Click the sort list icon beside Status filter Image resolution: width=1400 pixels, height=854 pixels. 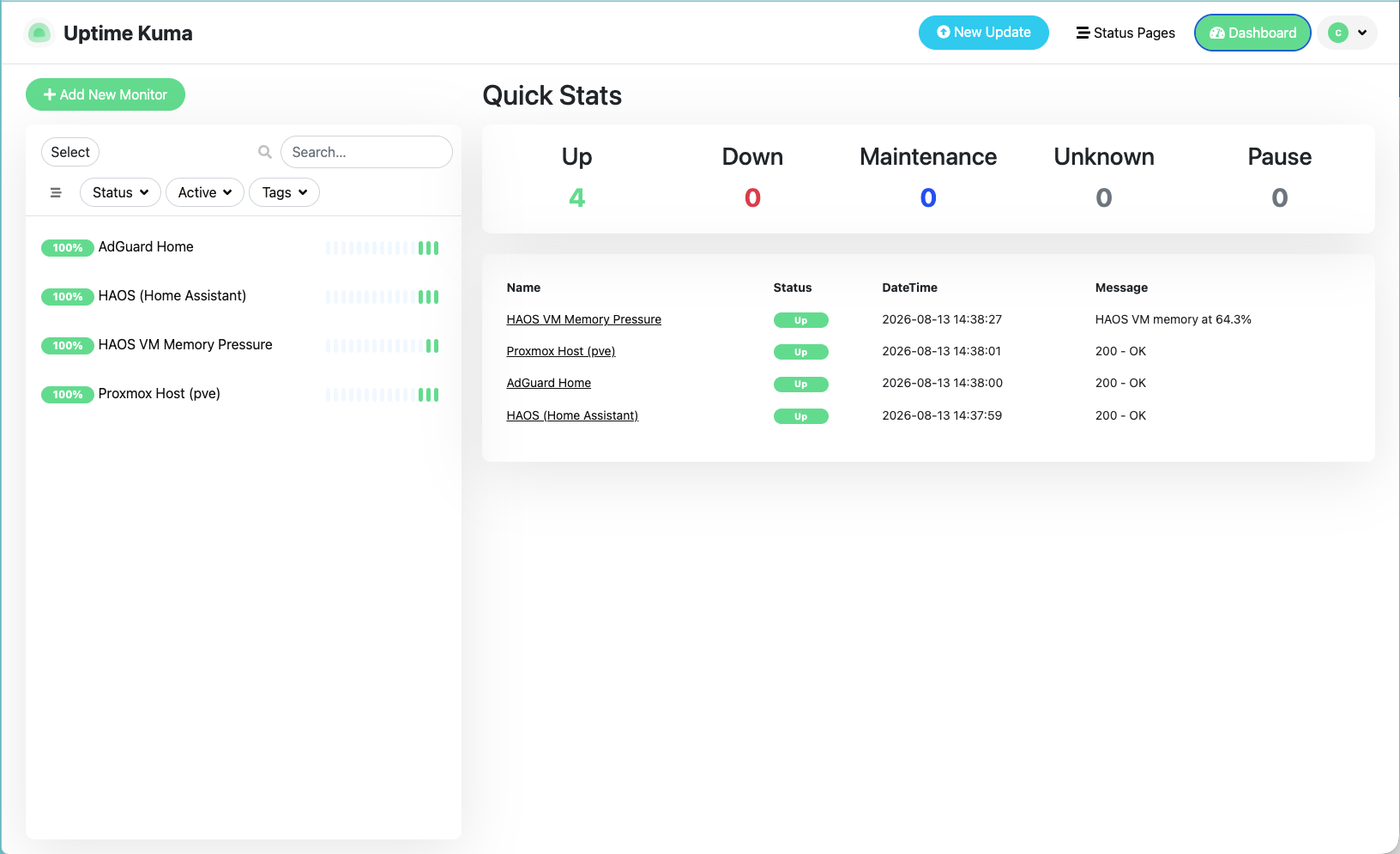point(56,192)
